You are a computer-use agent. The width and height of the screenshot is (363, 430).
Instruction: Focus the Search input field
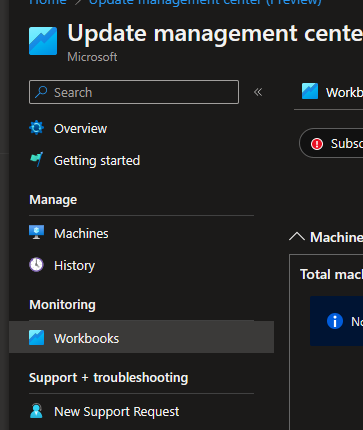134,92
